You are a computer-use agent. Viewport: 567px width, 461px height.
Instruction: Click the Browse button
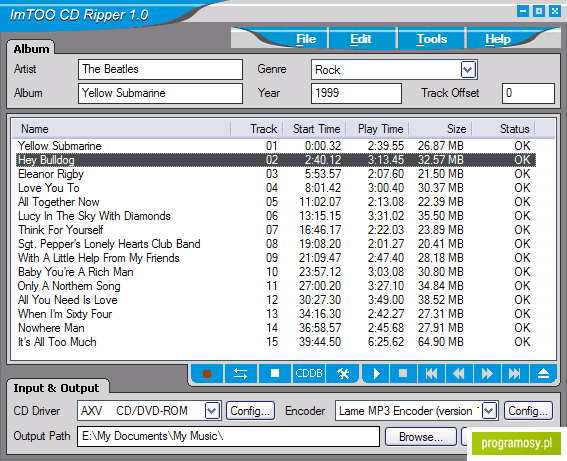pyautogui.click(x=421, y=437)
